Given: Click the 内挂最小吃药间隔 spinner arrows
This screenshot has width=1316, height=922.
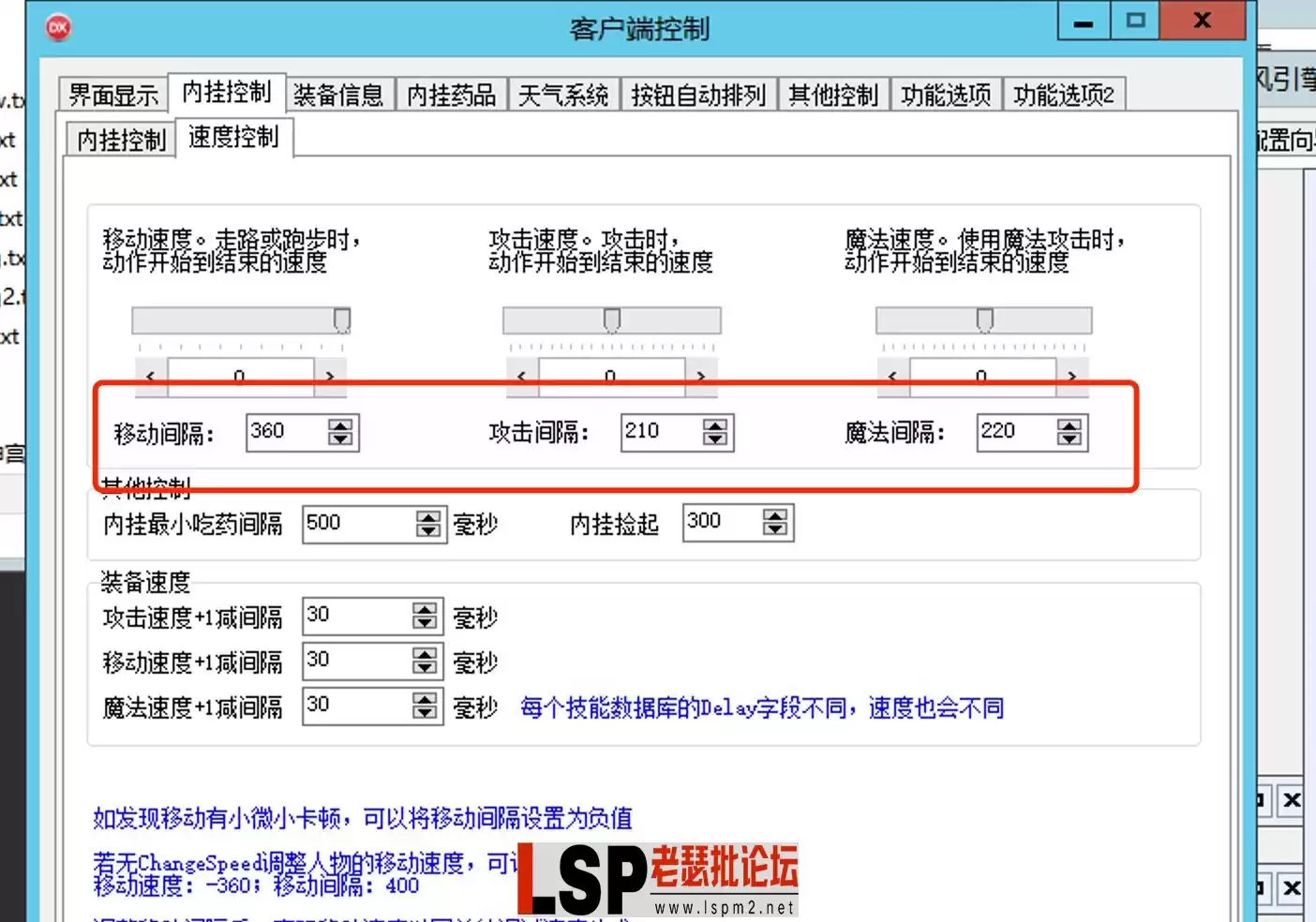Looking at the screenshot, I should (x=428, y=524).
